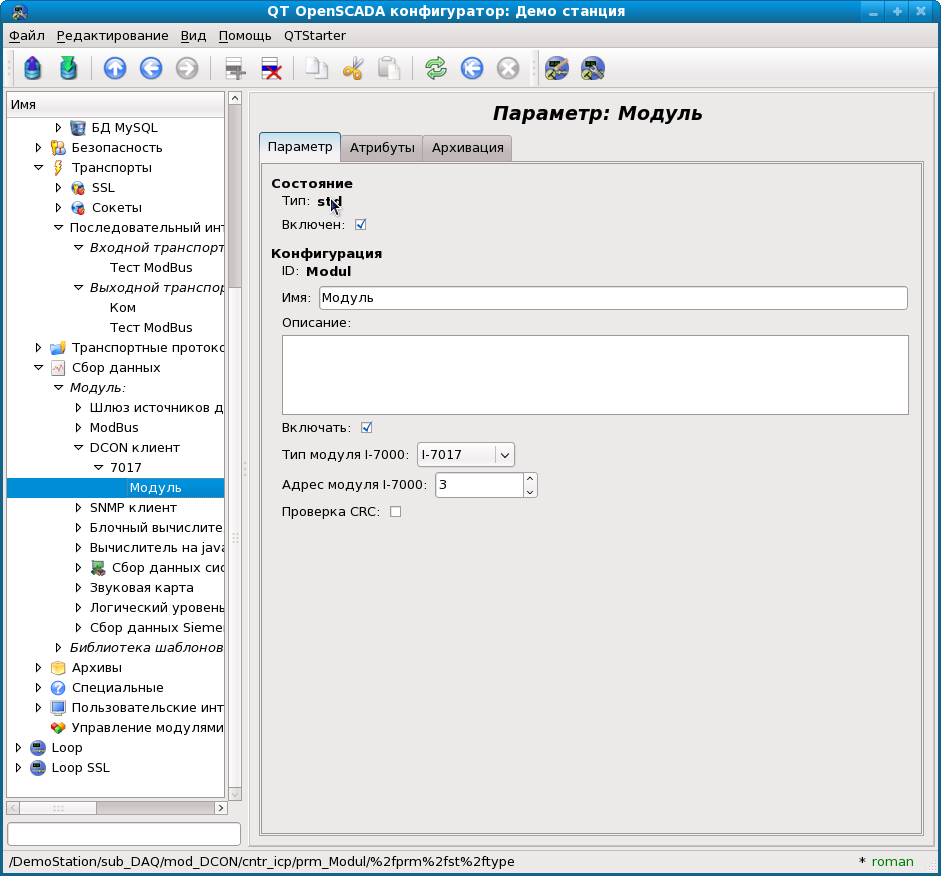Enable the Проверка CRC checkbox
Screen dimensions: 941x876
click(395, 512)
